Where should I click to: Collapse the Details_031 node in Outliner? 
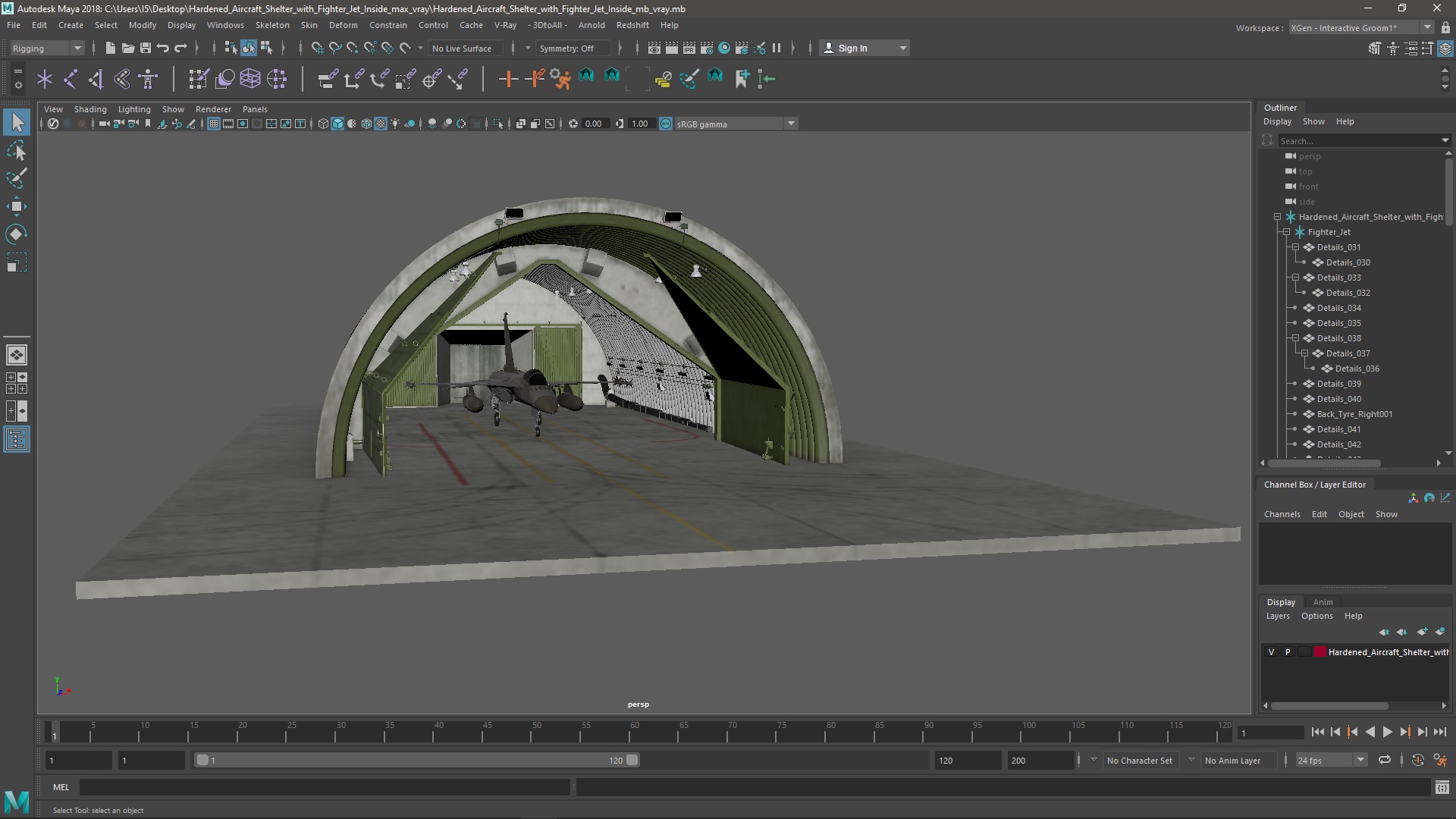click(1295, 247)
